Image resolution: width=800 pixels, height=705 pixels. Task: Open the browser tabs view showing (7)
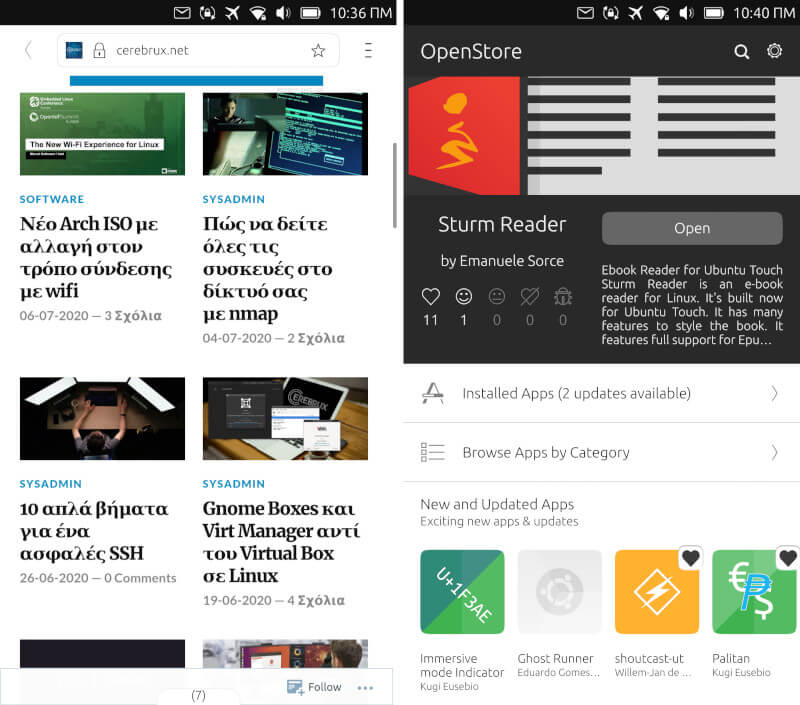point(198,695)
